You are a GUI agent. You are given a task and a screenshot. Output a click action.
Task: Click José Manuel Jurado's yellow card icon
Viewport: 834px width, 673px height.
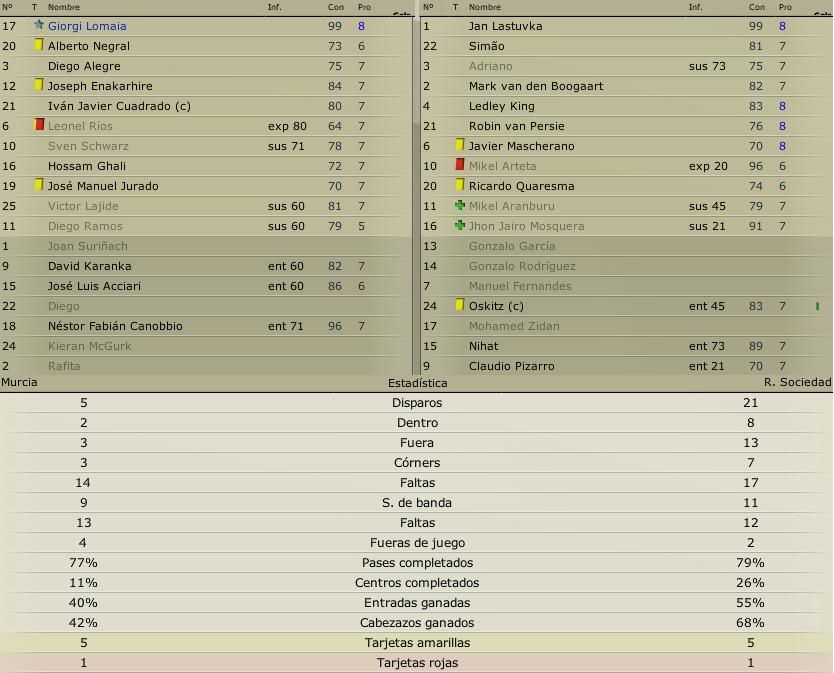(x=39, y=185)
